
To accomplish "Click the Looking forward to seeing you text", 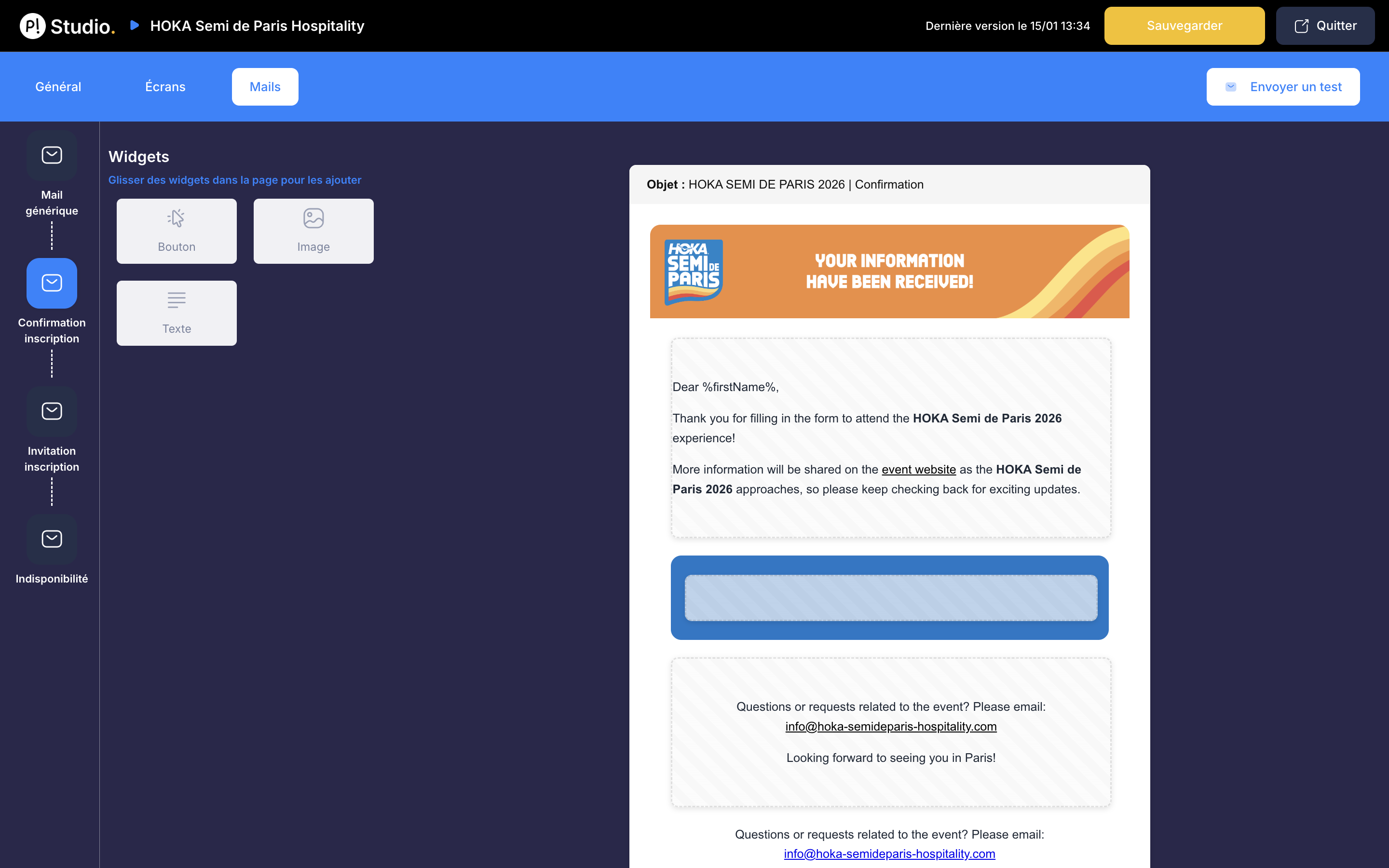I will tap(891, 758).
